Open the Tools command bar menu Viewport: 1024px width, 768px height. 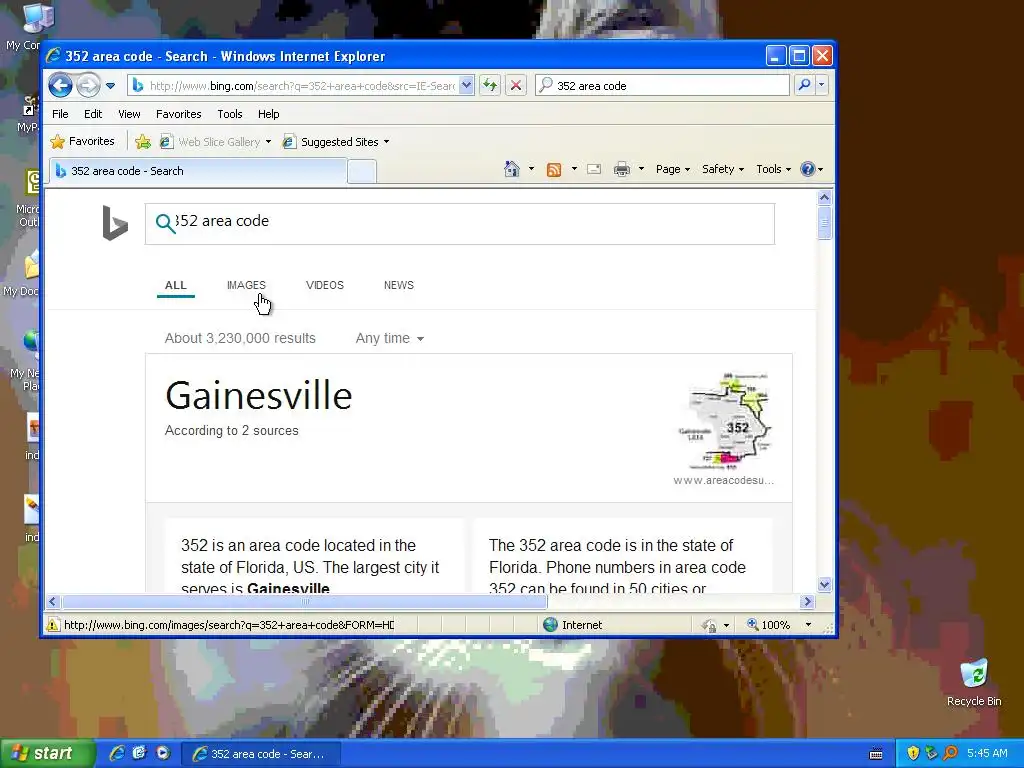774,169
